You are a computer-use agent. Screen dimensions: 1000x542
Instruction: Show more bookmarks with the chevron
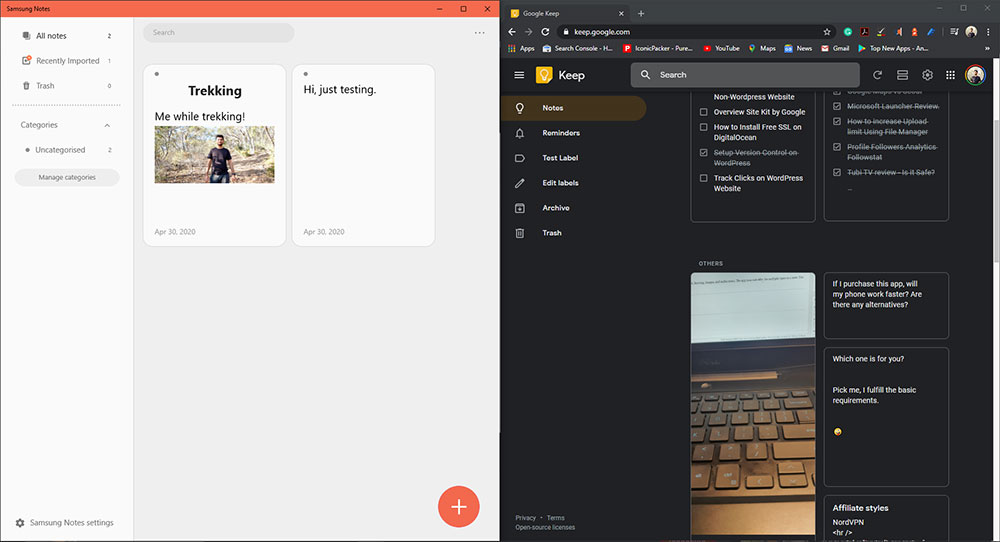988,48
